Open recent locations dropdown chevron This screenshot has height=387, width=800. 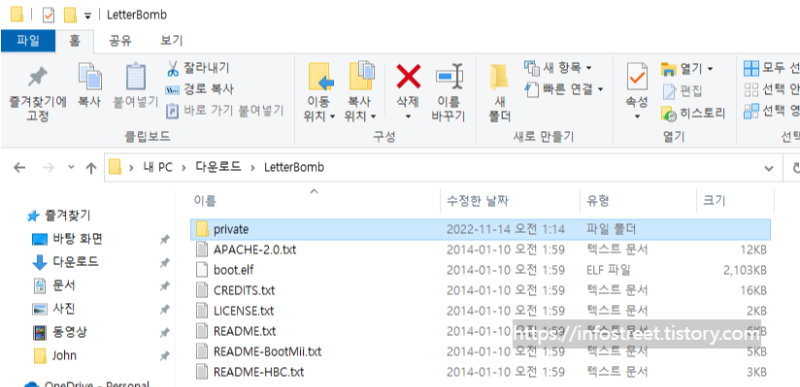click(x=71, y=167)
